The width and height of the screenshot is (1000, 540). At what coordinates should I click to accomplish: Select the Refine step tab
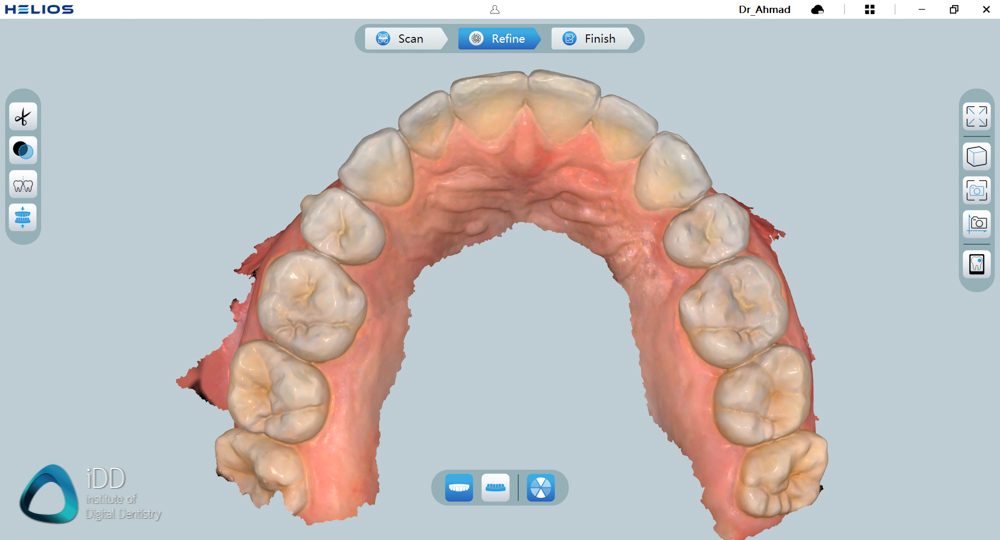click(498, 39)
